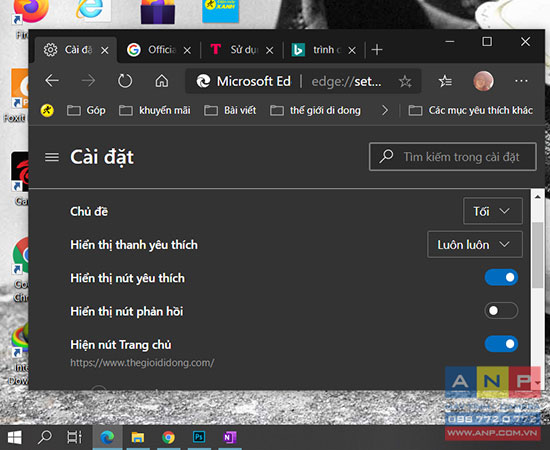The width and height of the screenshot is (550, 450).
Task: Click the browser back arrow
Action: coord(52,81)
